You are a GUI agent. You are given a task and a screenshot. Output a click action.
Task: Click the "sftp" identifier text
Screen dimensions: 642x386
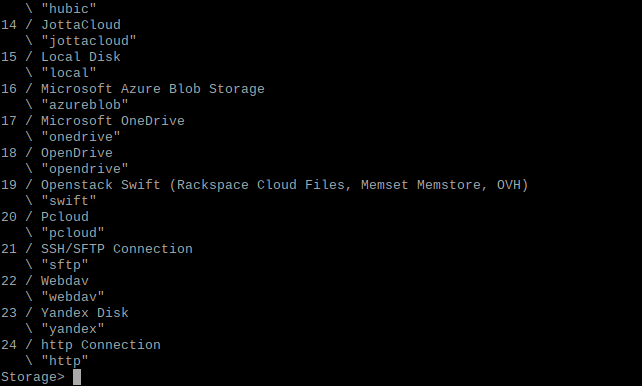65,265
